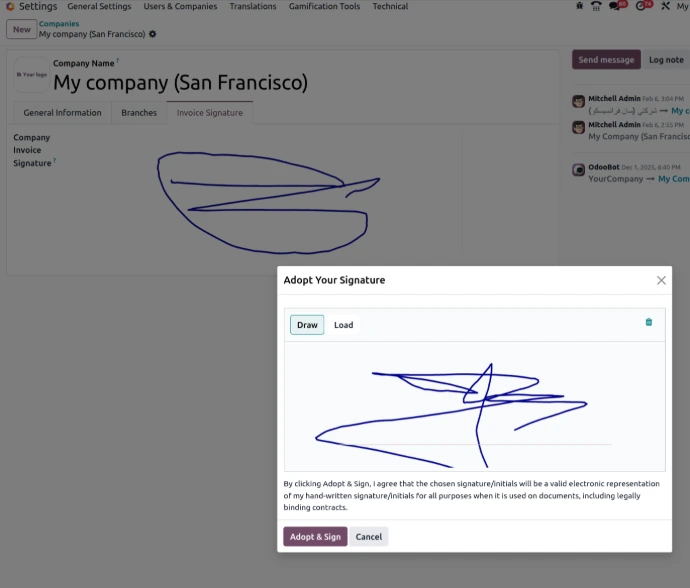Expand the Users & Companies menu
The image size is (690, 588).
click(x=180, y=6)
